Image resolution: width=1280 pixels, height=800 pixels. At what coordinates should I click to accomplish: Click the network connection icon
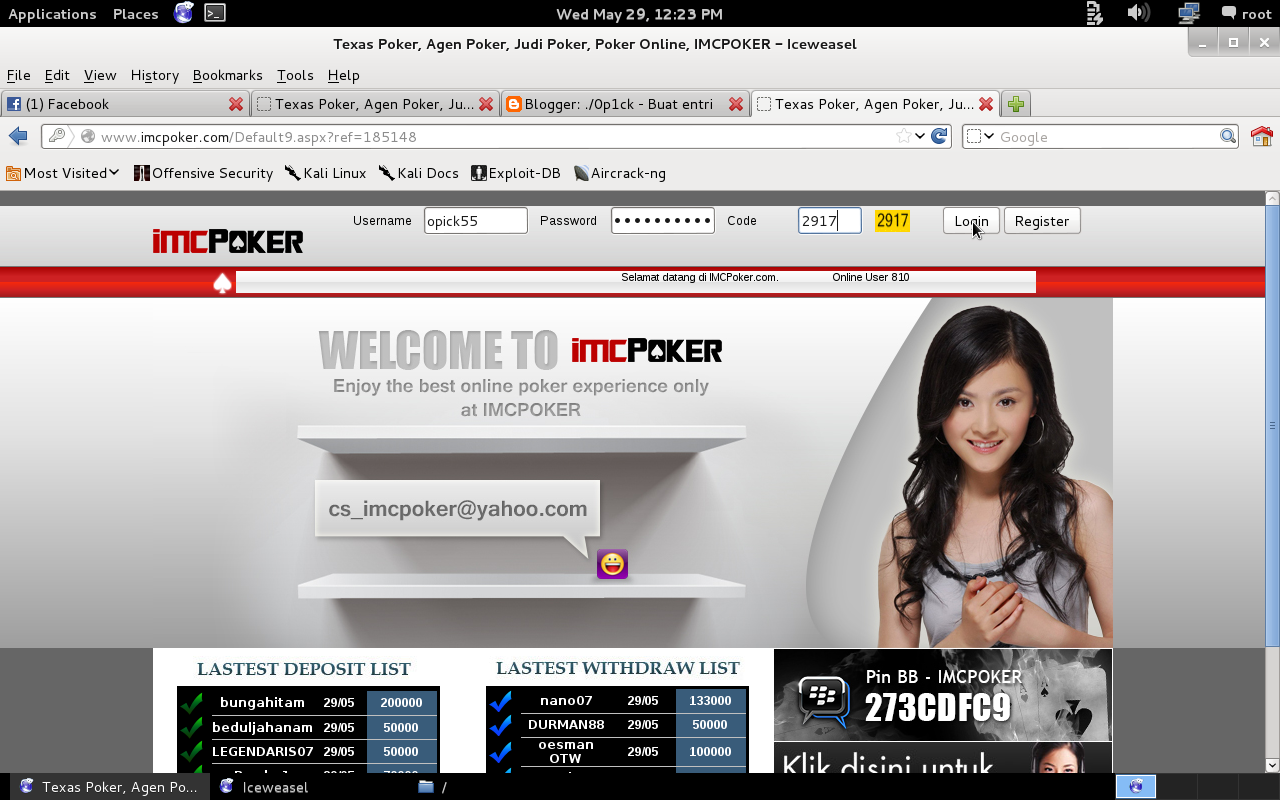point(1188,13)
